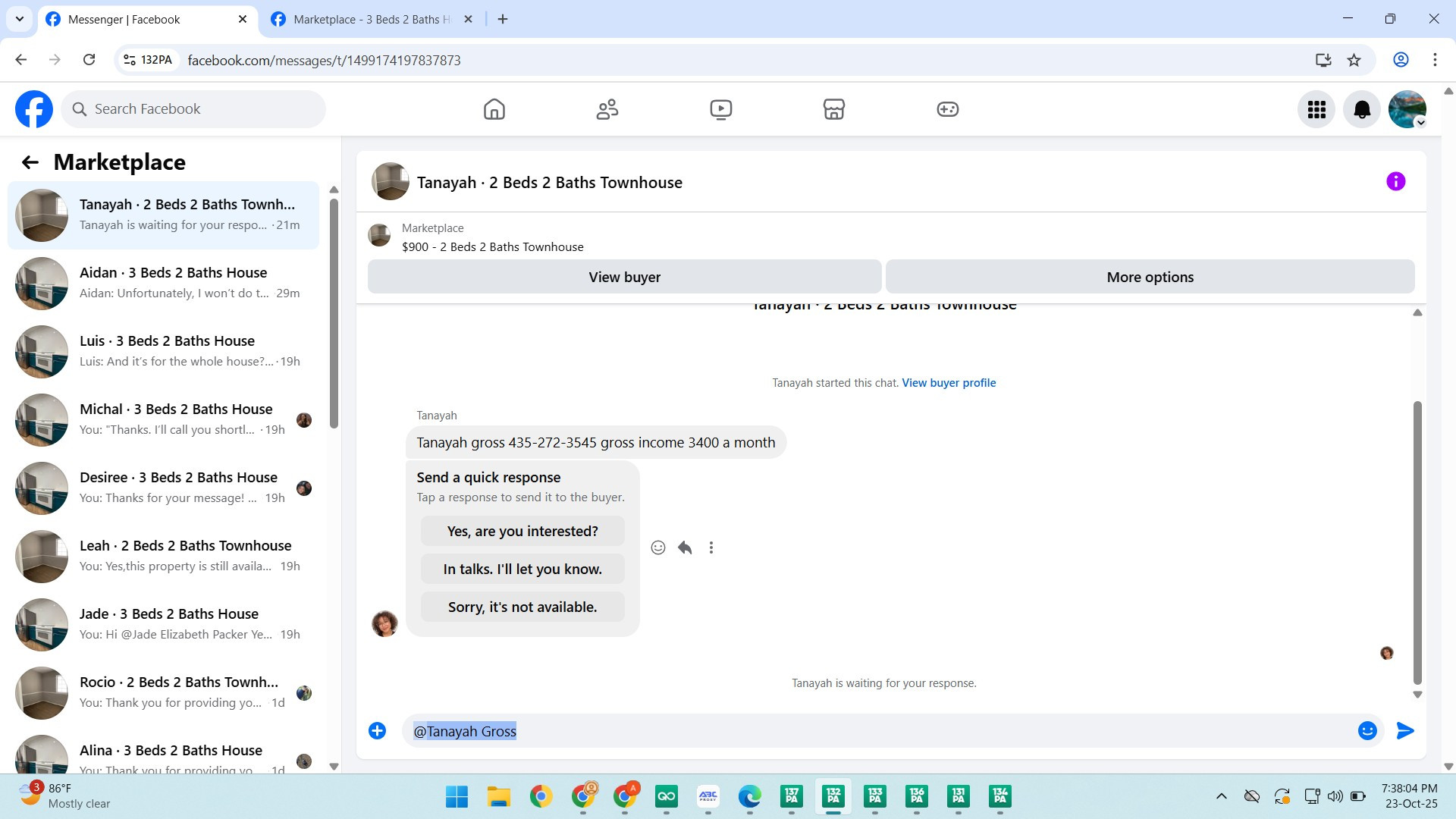This screenshot has height=819, width=1456.
Task: Open the Facebook menu grid icon
Action: pos(1316,109)
